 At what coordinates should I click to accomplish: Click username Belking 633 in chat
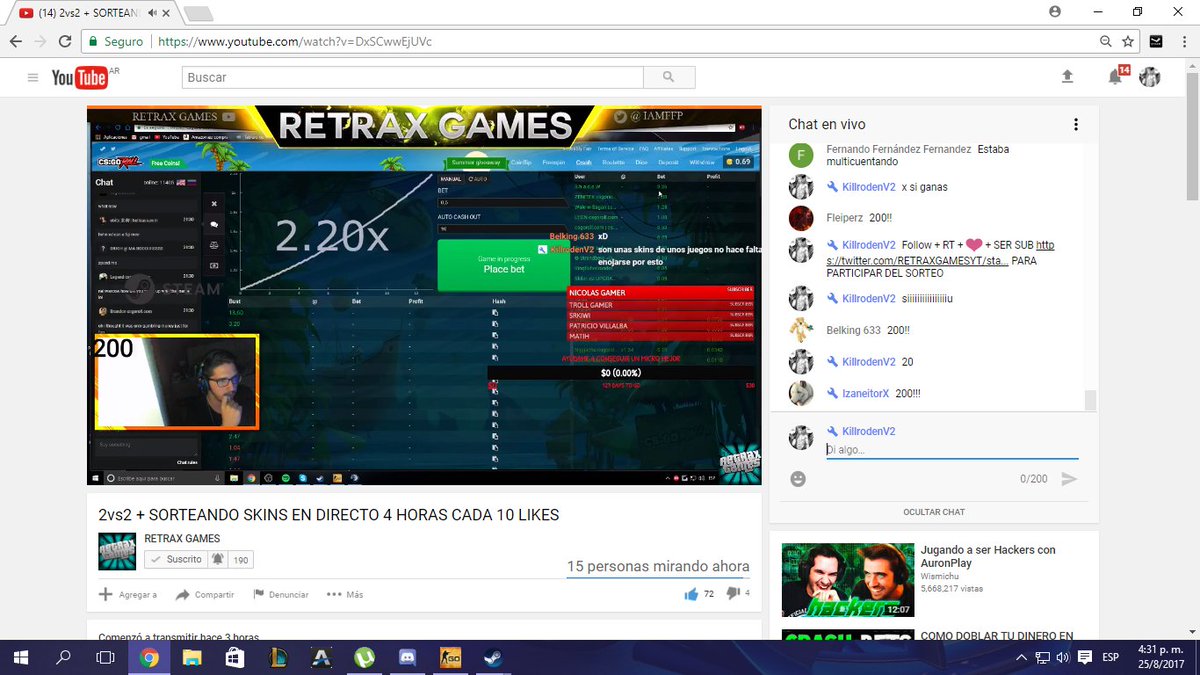click(853, 330)
